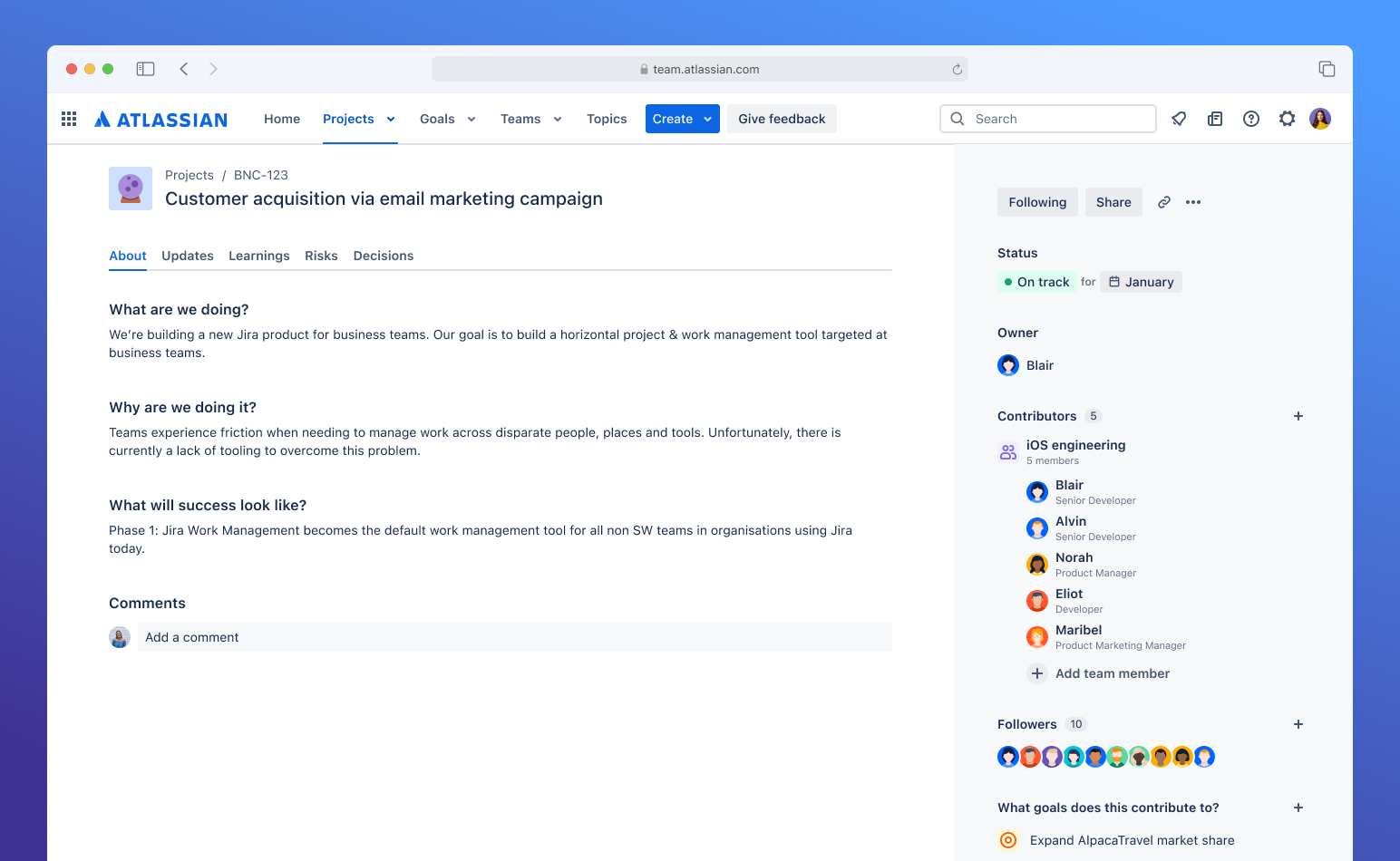This screenshot has height=861, width=1400.
Task: Click Norah's contributor avatar
Action: 1037,565
